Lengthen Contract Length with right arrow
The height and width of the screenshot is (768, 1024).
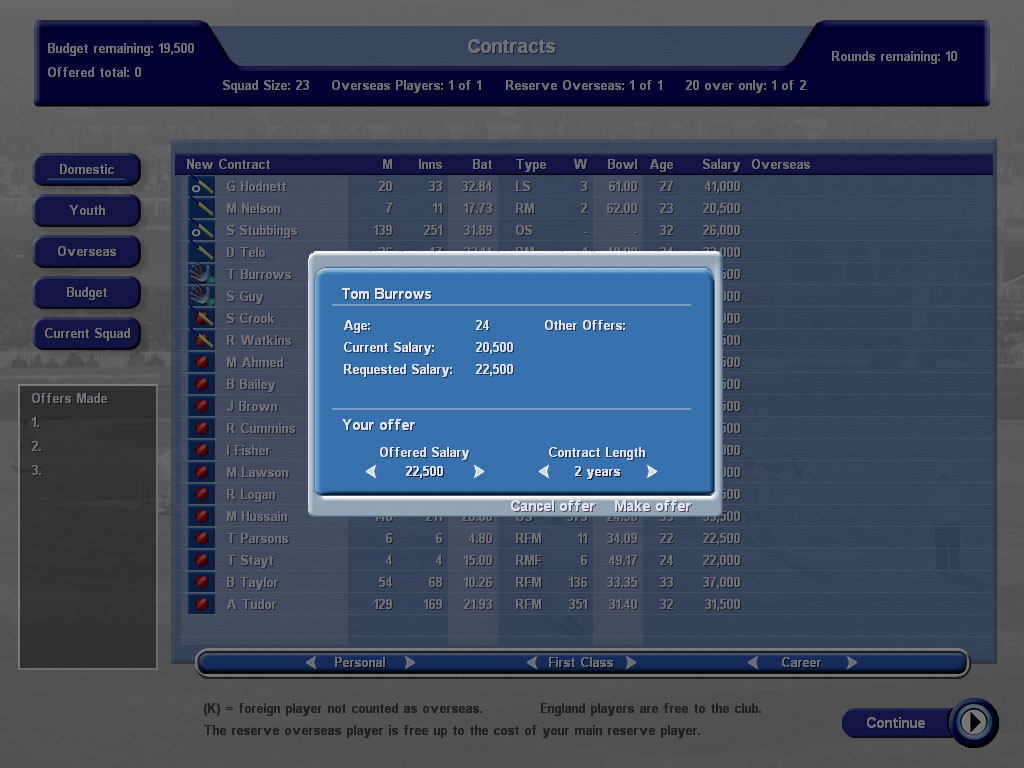tap(652, 472)
